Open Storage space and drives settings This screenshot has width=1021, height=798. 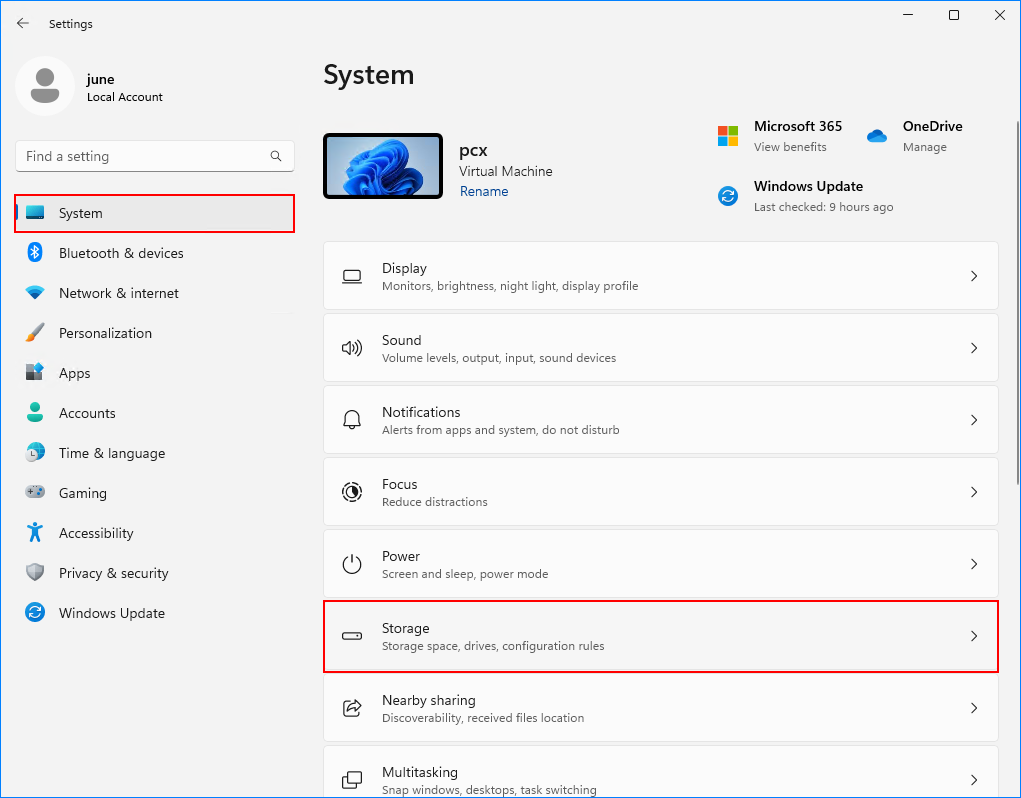(661, 636)
